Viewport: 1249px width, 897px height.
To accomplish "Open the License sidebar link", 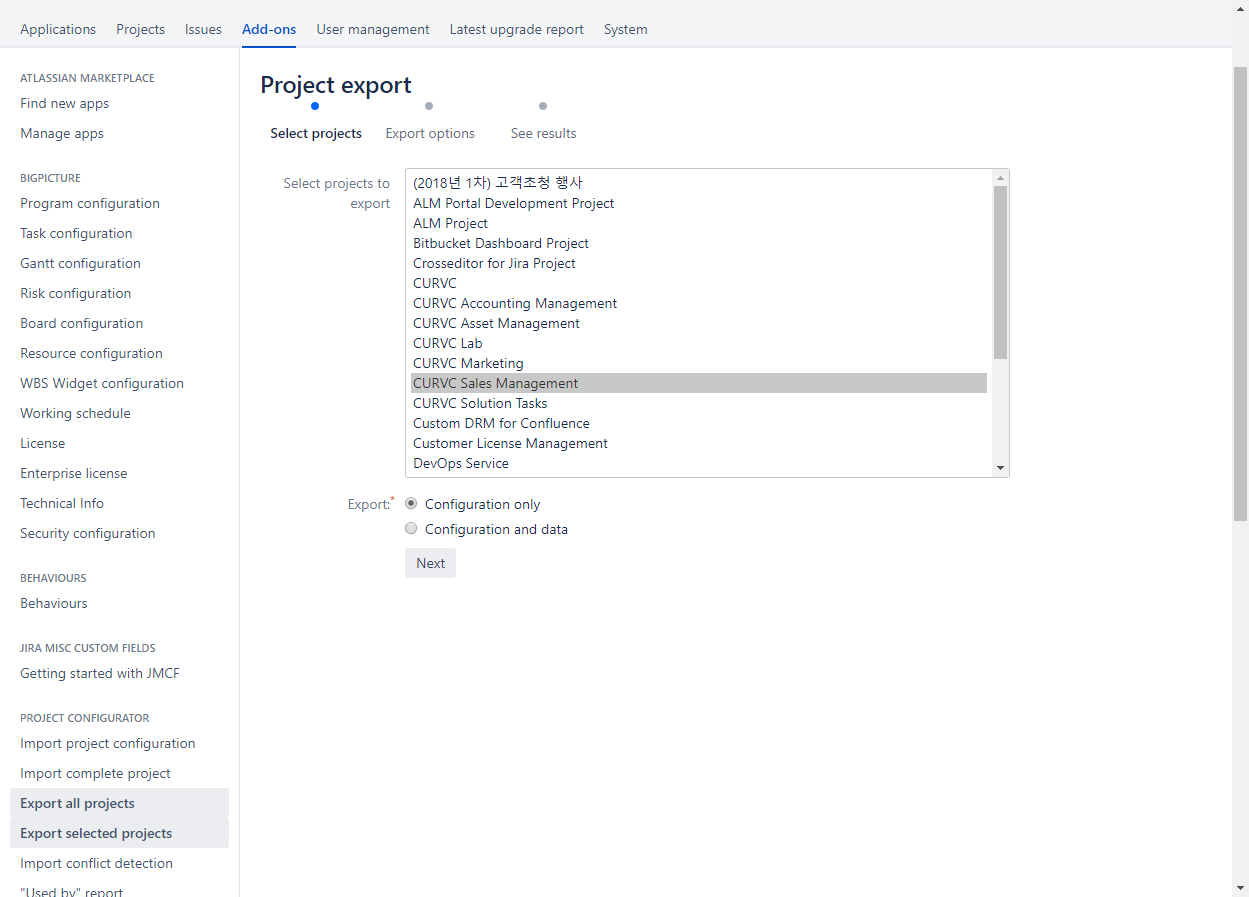I will tap(42, 443).
